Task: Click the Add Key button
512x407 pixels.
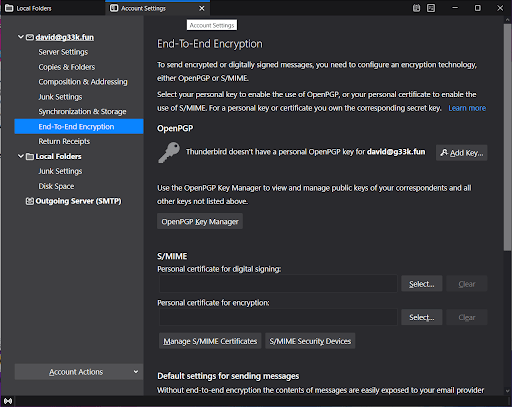Action: pos(461,153)
